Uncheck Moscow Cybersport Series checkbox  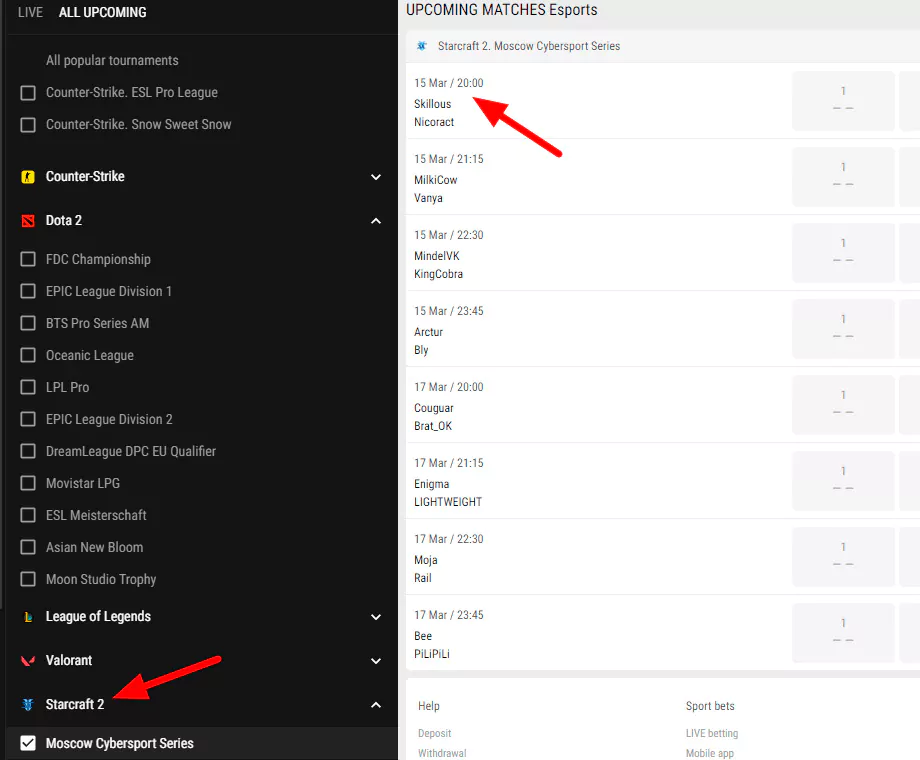[x=28, y=743]
